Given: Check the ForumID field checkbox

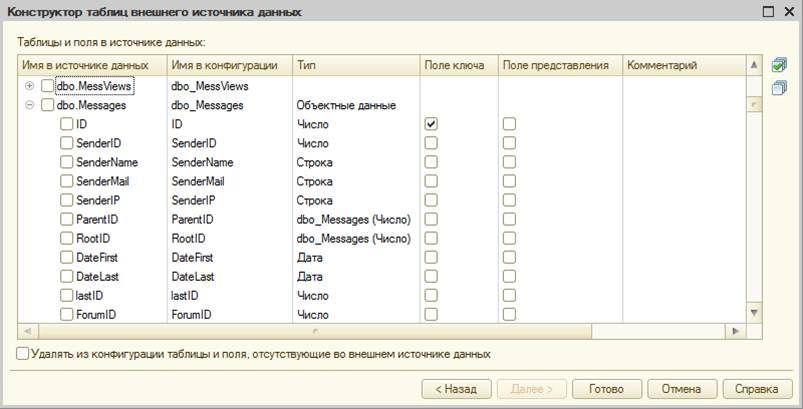Looking at the screenshot, I should (x=67, y=314).
